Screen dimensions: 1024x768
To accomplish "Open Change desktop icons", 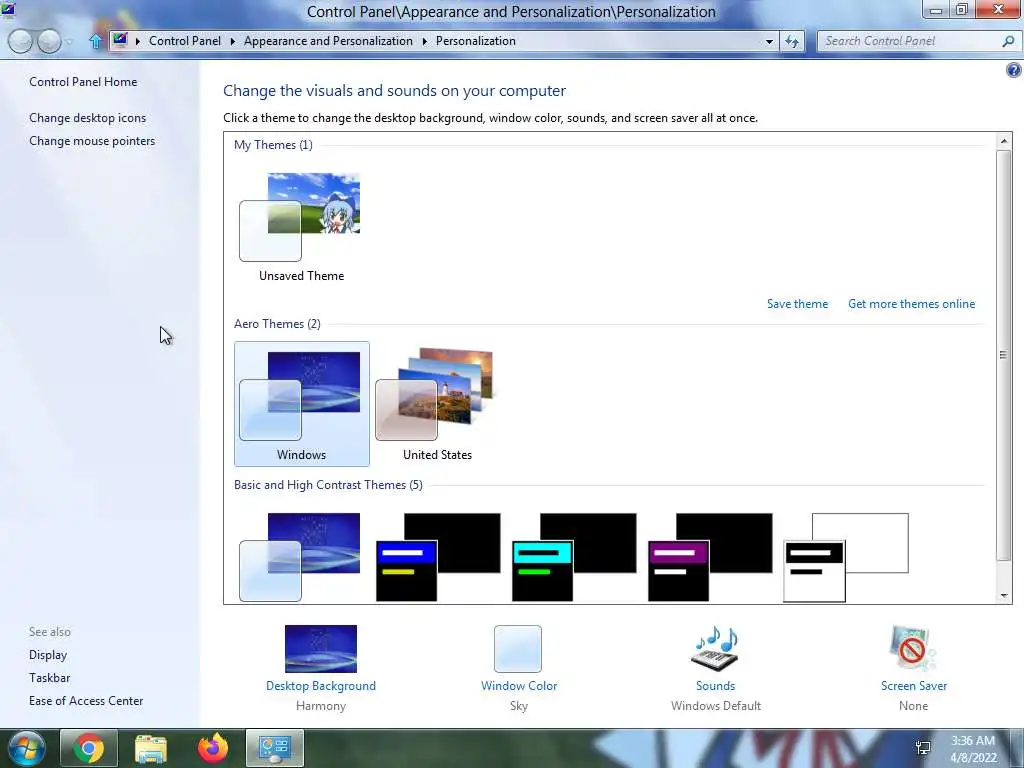I will pyautogui.click(x=88, y=118).
